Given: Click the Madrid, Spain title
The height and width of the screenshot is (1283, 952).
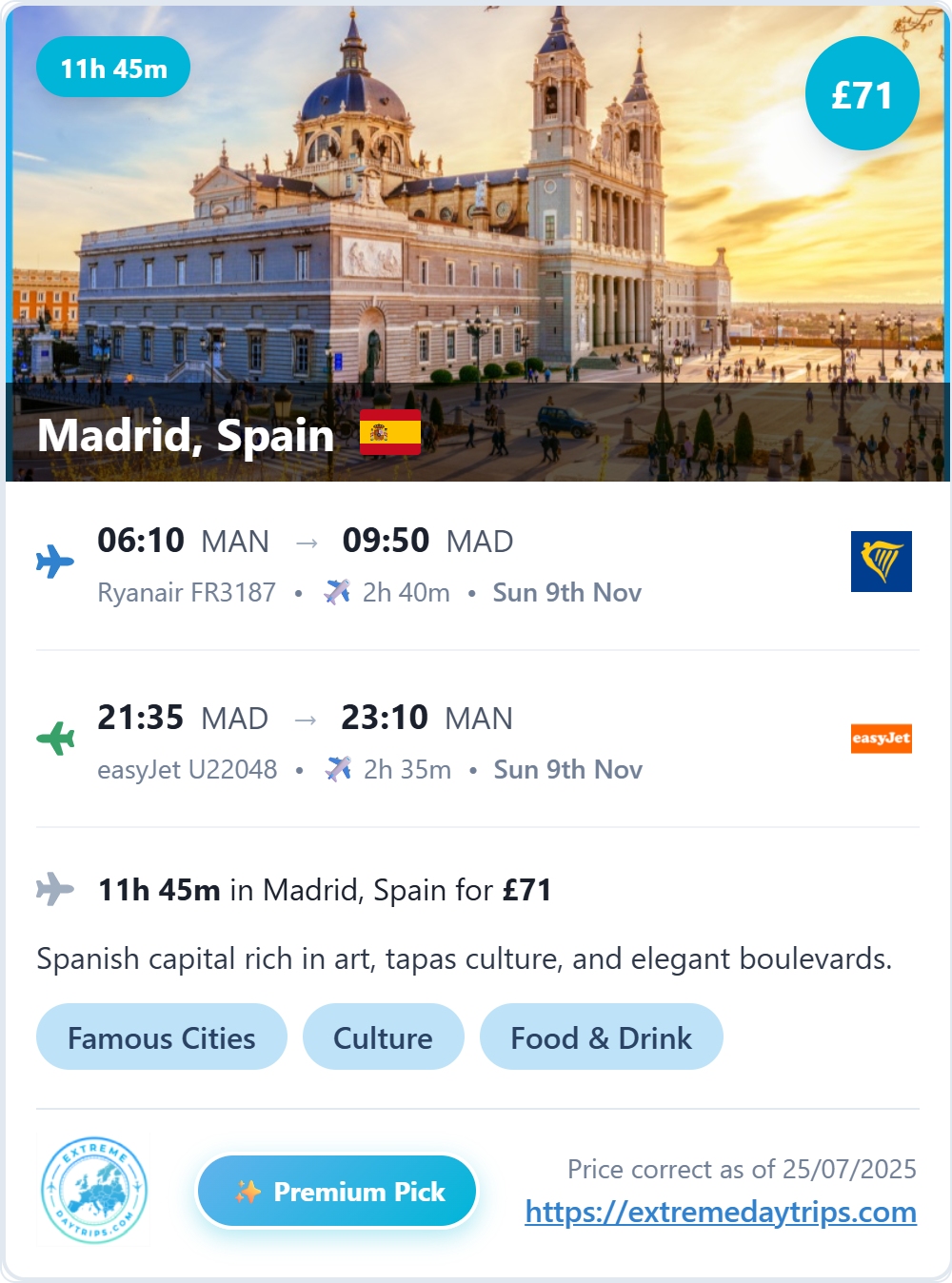Looking at the screenshot, I should pos(186,435).
